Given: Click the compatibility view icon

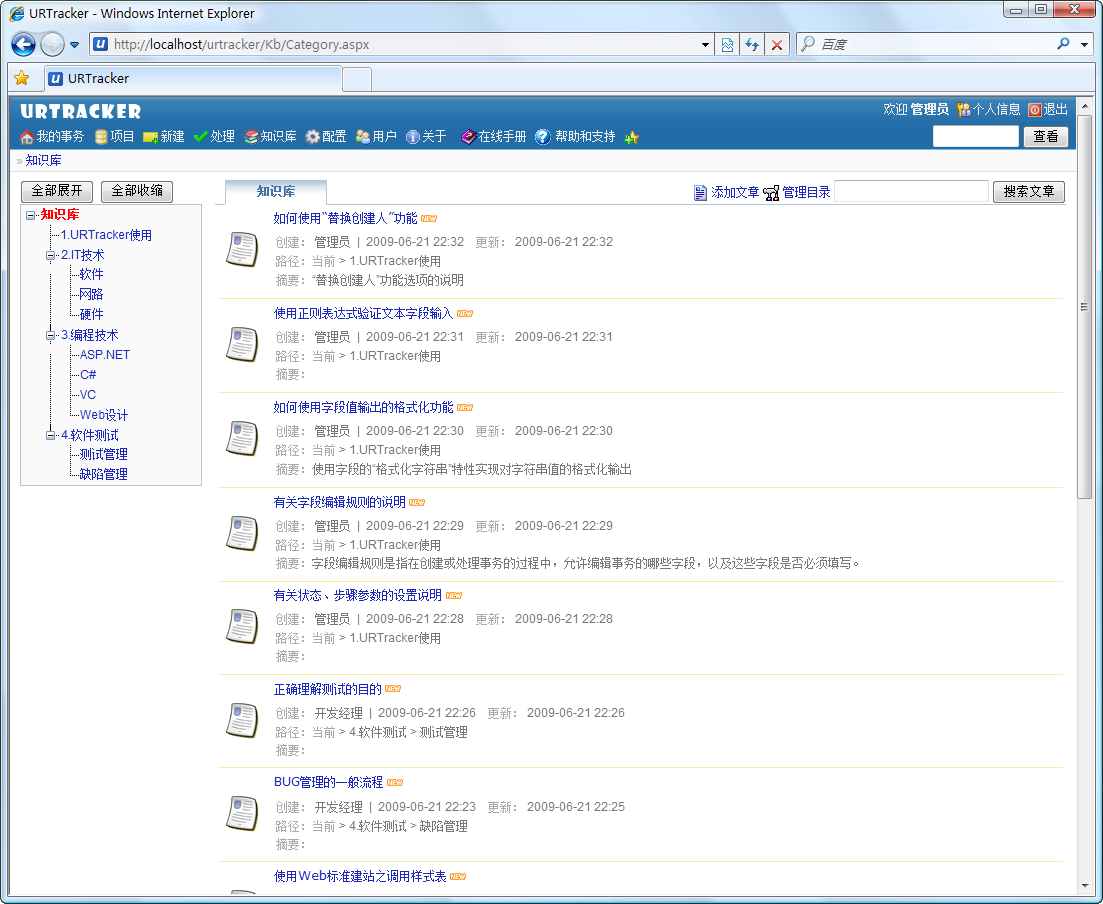Looking at the screenshot, I should [x=727, y=45].
